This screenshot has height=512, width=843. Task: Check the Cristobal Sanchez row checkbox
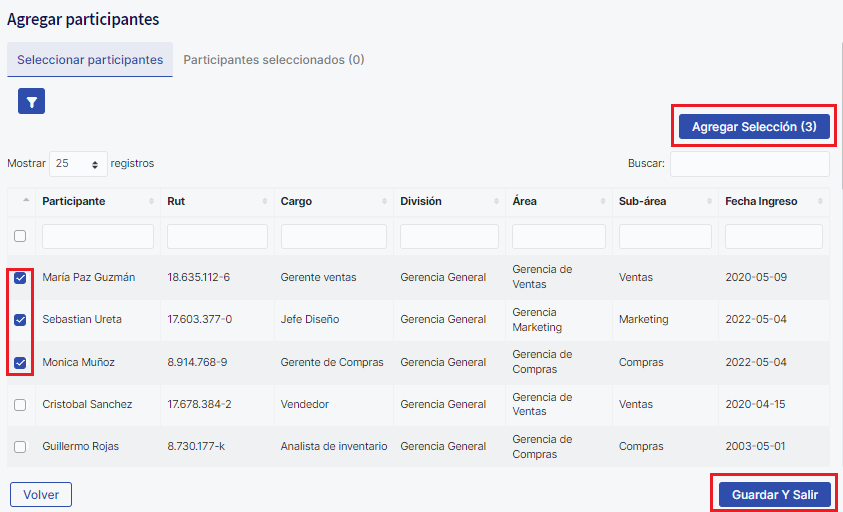tap(20, 405)
